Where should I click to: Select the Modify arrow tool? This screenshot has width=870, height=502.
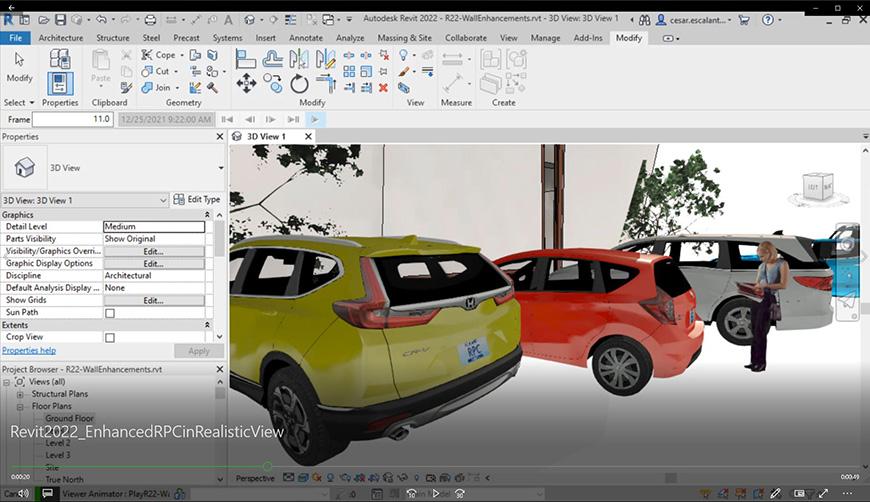[19, 67]
